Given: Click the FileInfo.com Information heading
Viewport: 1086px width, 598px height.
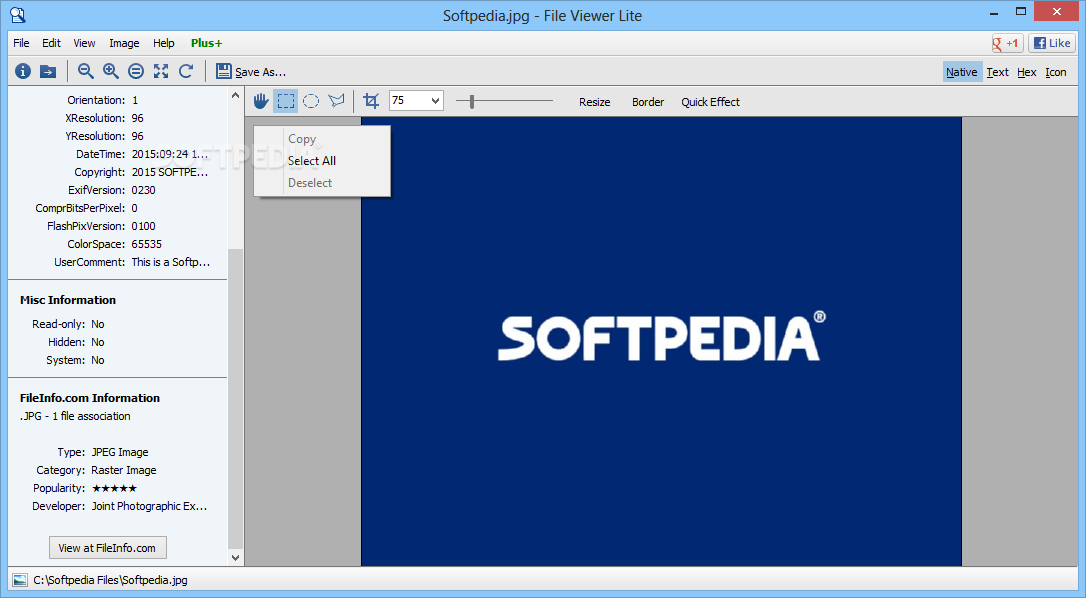Looking at the screenshot, I should click(90, 398).
